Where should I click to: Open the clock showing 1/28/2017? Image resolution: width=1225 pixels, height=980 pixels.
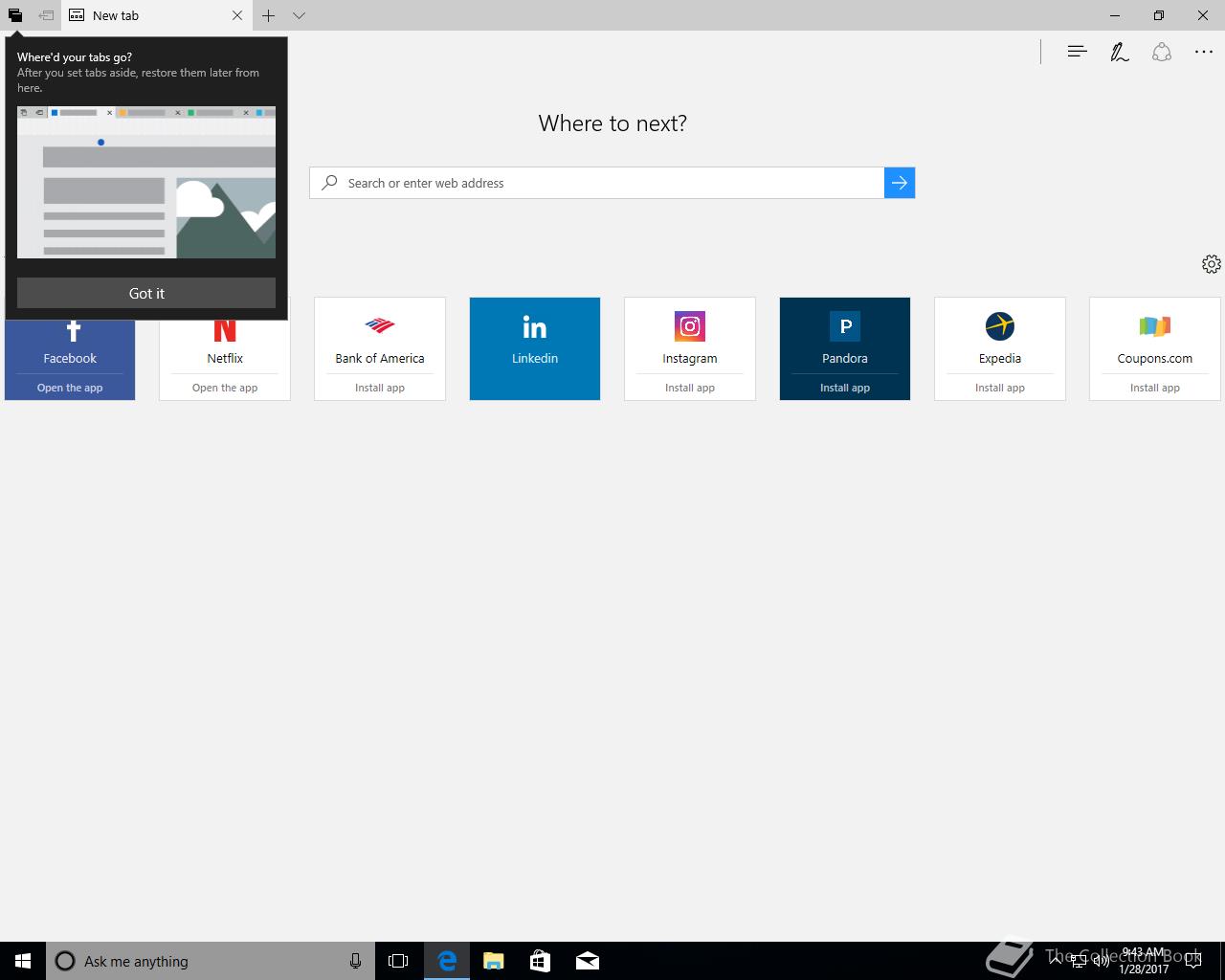coord(1144,961)
